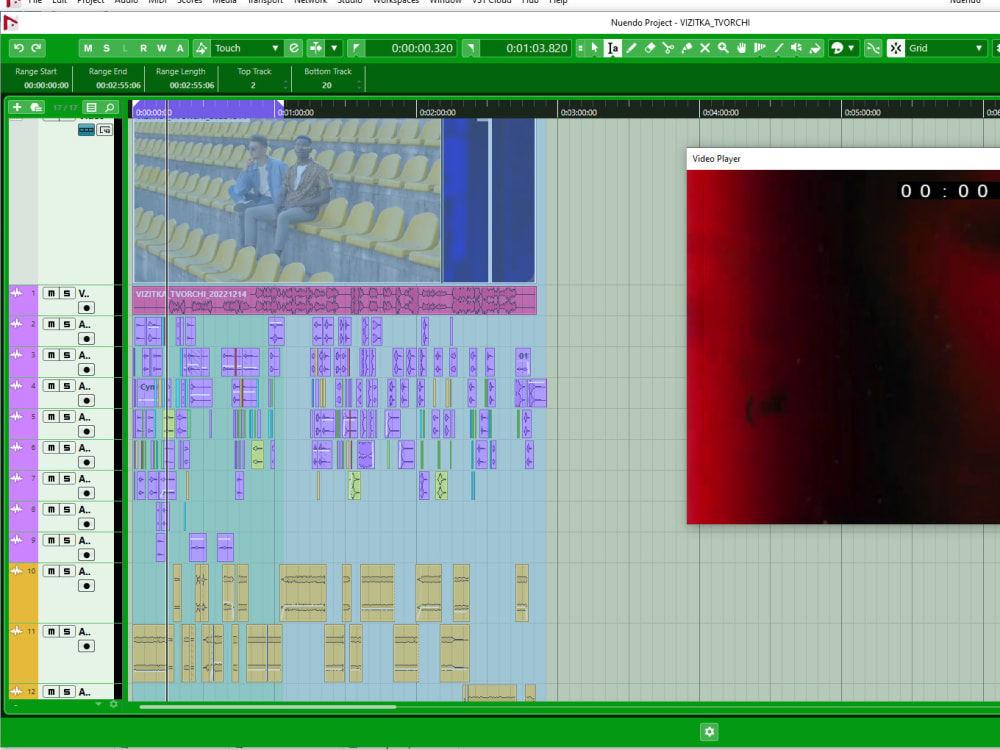Image resolution: width=1000 pixels, height=750 pixels.
Task: Select the Zoom magnifier tool
Action: [723, 48]
